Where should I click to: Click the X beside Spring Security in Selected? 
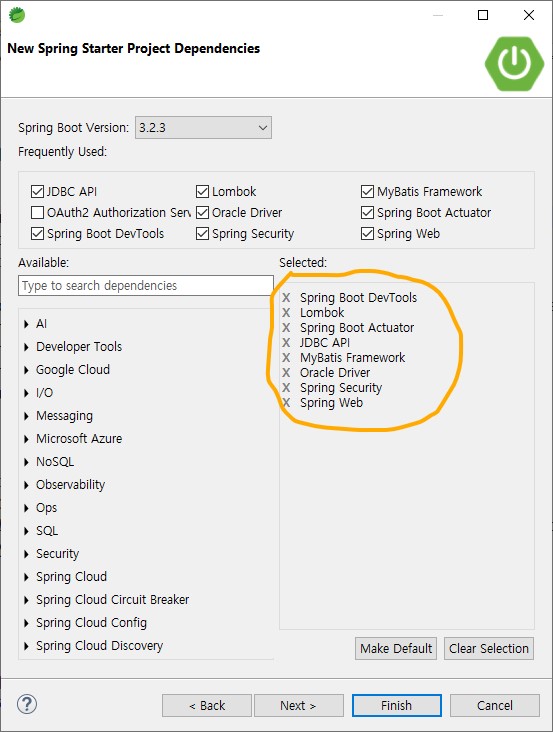pyautogui.click(x=286, y=387)
